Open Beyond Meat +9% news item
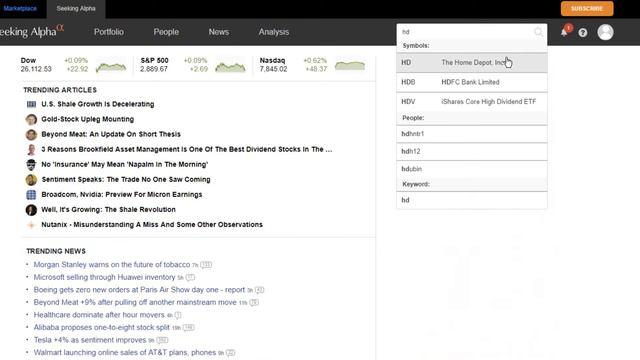640x360 pixels. [x=135, y=303]
